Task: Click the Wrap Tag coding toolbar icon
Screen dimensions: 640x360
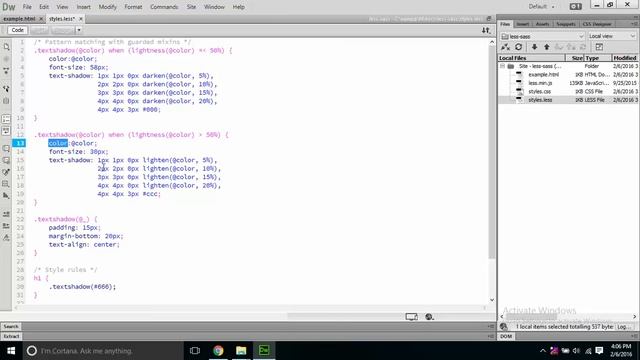Action: click(6, 172)
